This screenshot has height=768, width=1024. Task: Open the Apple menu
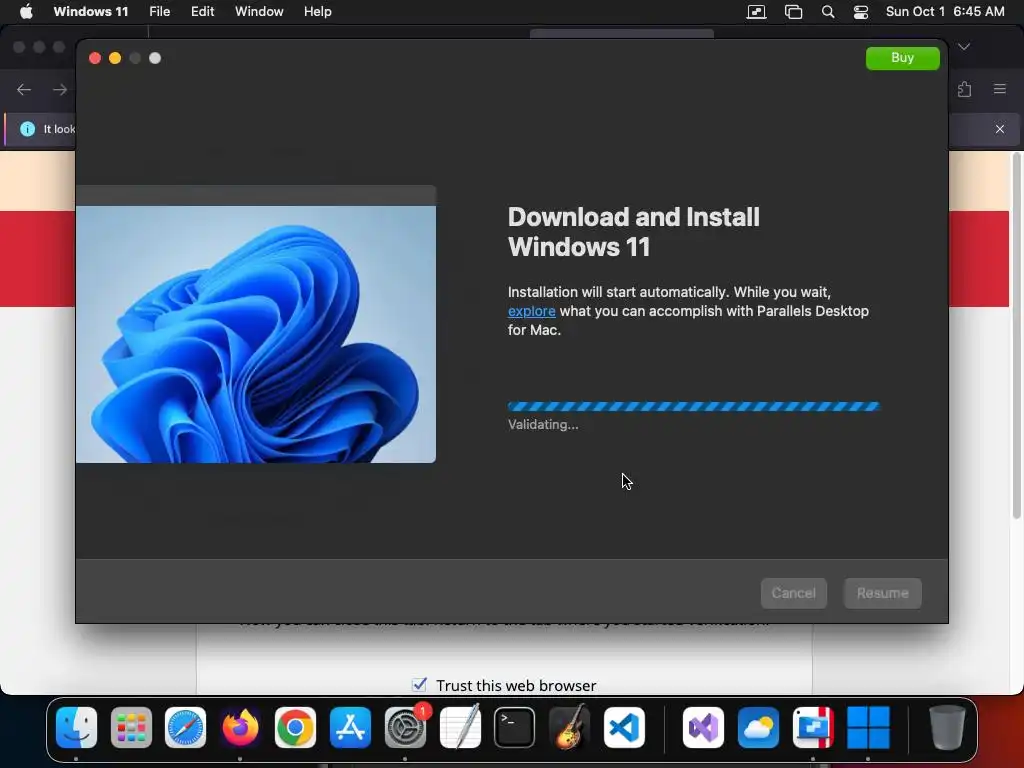26,12
